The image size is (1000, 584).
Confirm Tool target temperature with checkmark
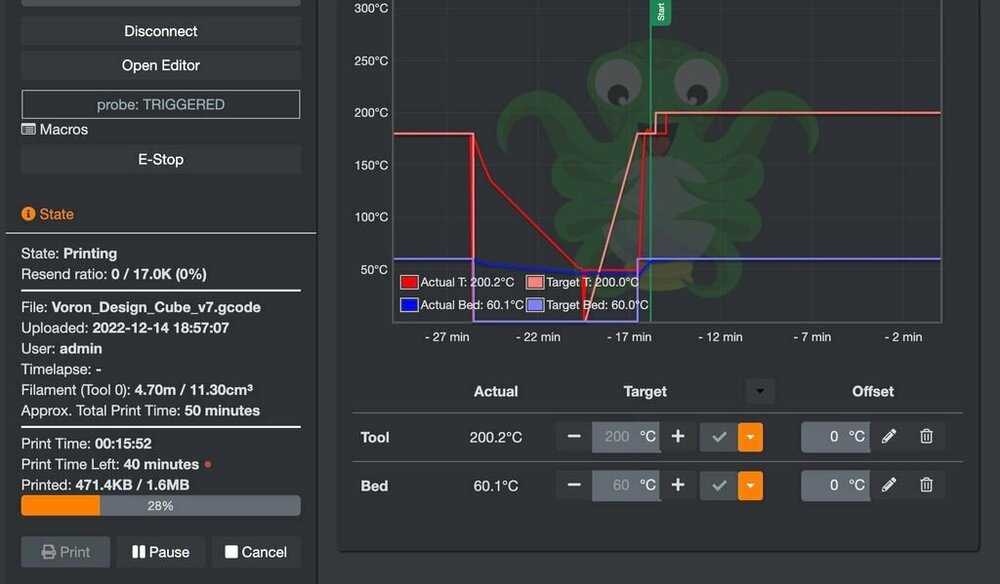point(719,437)
